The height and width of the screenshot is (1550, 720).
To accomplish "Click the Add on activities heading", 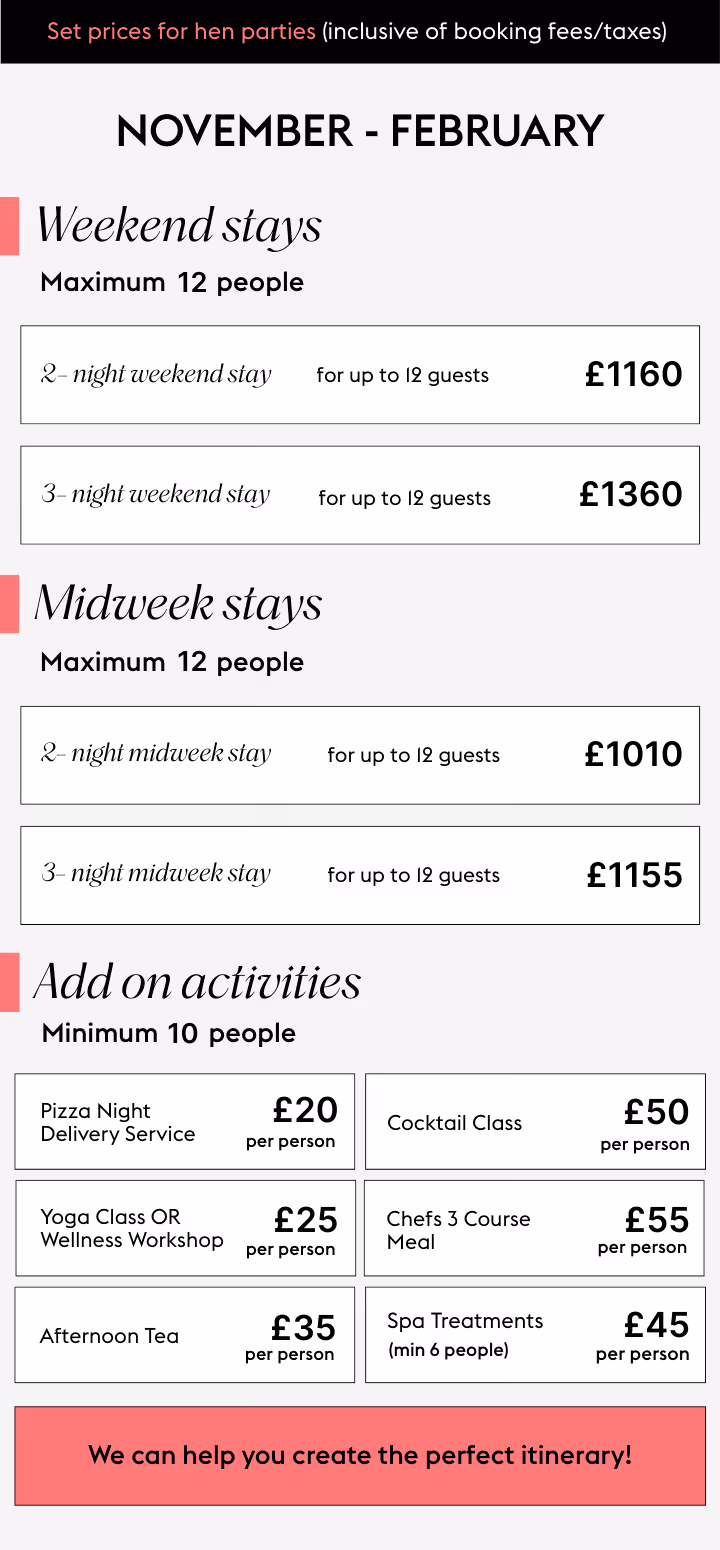I will click(198, 982).
